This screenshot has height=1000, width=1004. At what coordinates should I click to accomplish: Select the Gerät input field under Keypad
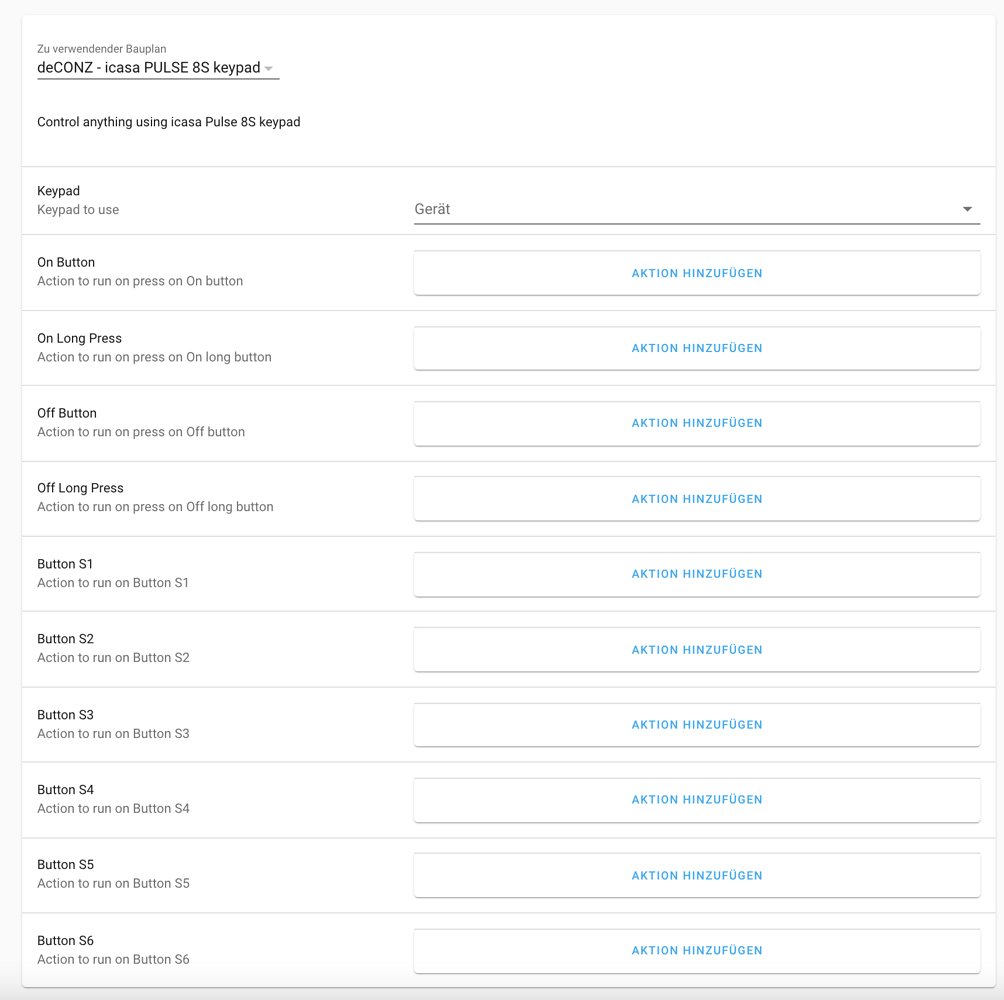pos(600,209)
